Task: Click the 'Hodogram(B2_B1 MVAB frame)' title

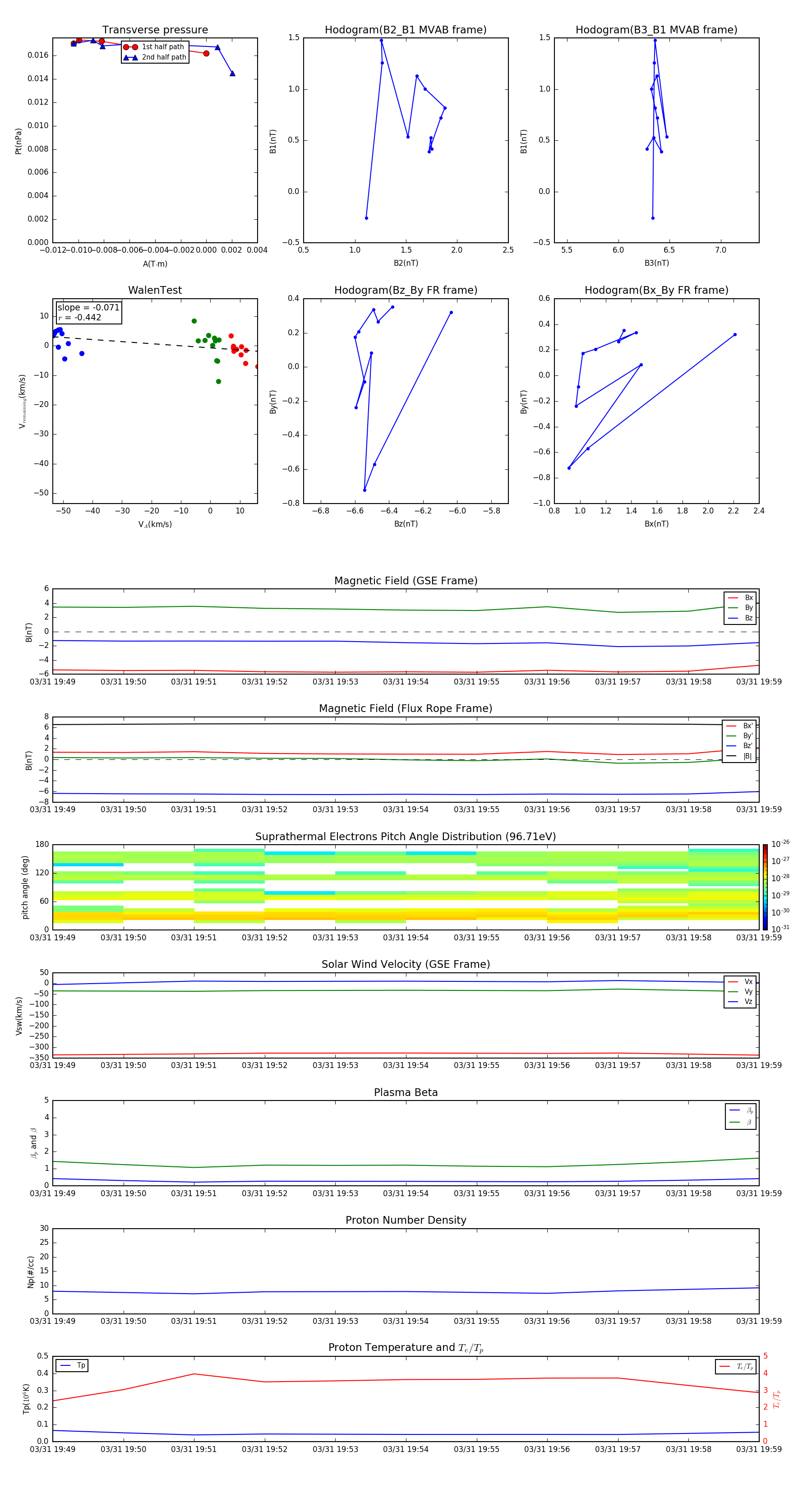Action: 406,30
